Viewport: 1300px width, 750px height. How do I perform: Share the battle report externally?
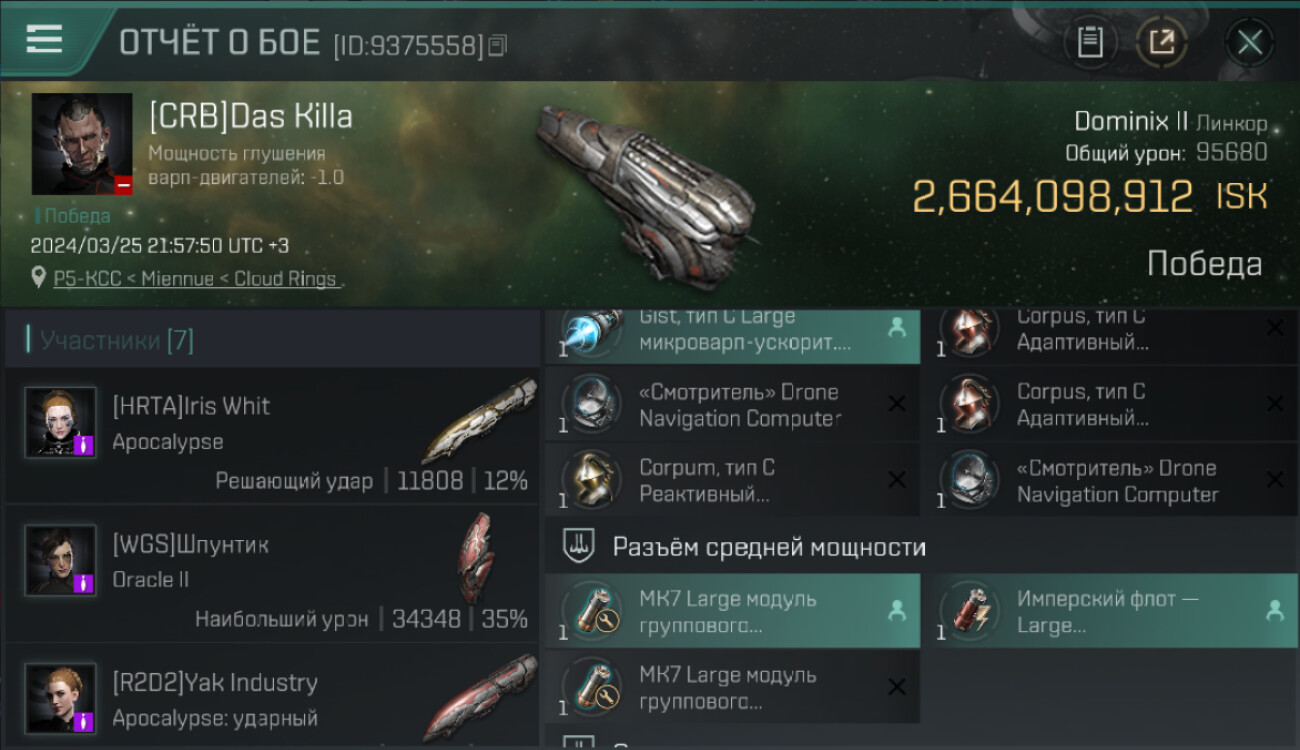coord(1161,42)
